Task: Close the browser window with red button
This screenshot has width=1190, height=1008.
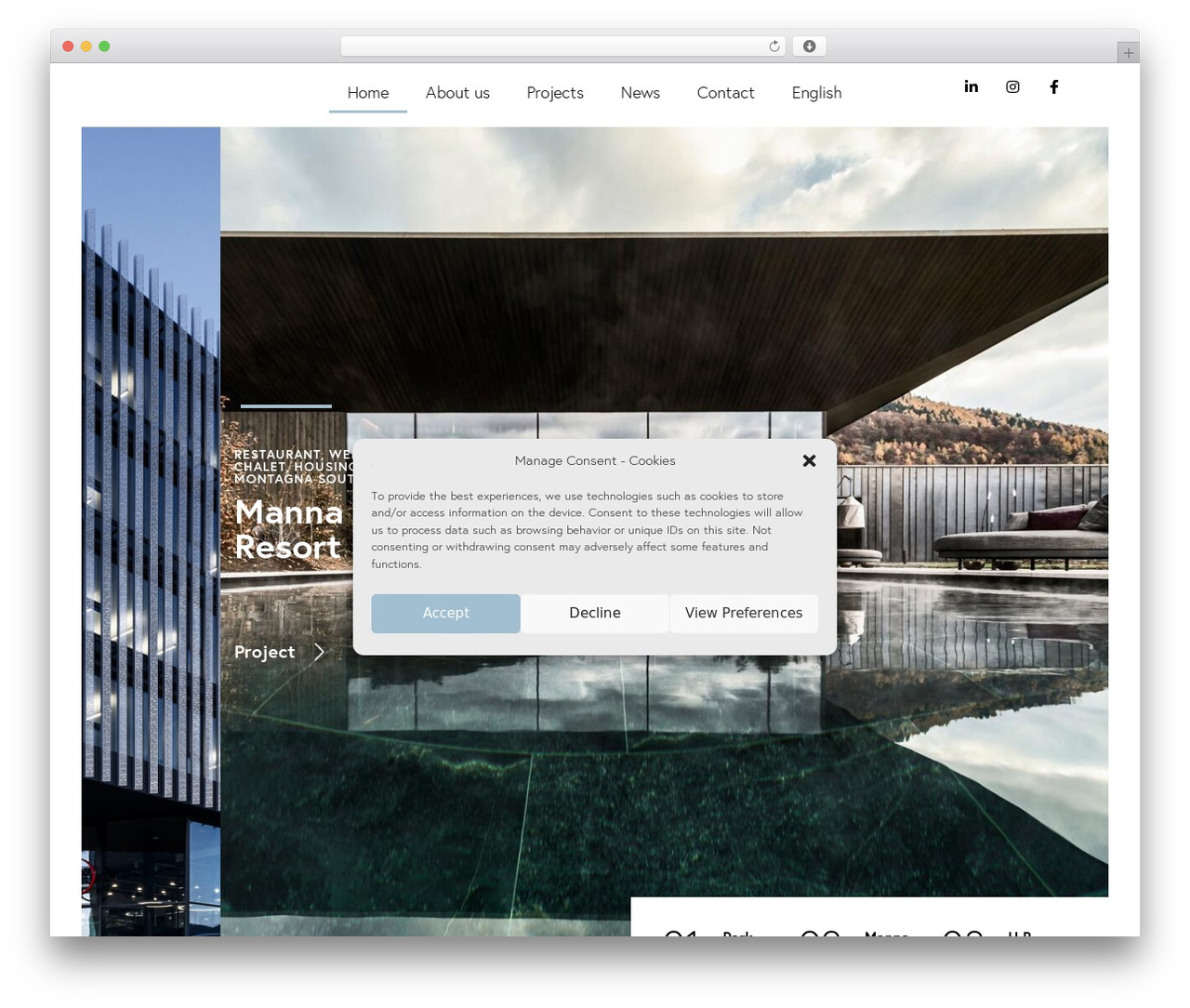Action: pos(68,46)
